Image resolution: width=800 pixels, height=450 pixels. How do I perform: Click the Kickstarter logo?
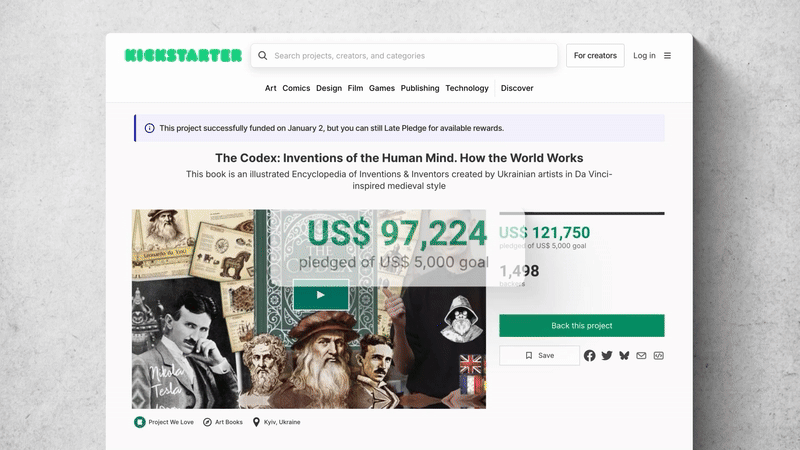pyautogui.click(x=183, y=56)
